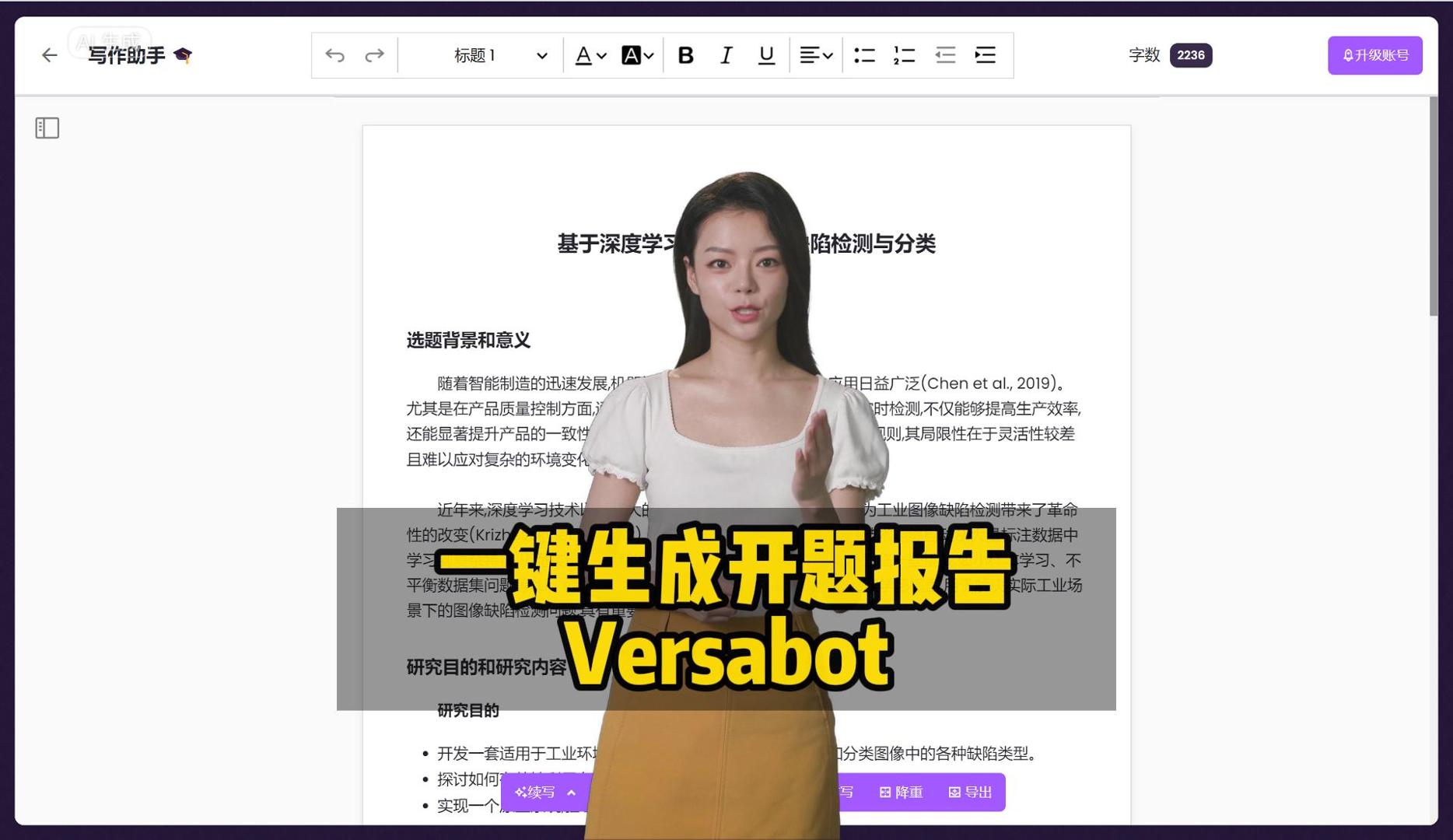Viewport: 1453px width, 840px height.
Task: Undo the last edit
Action: click(334, 55)
